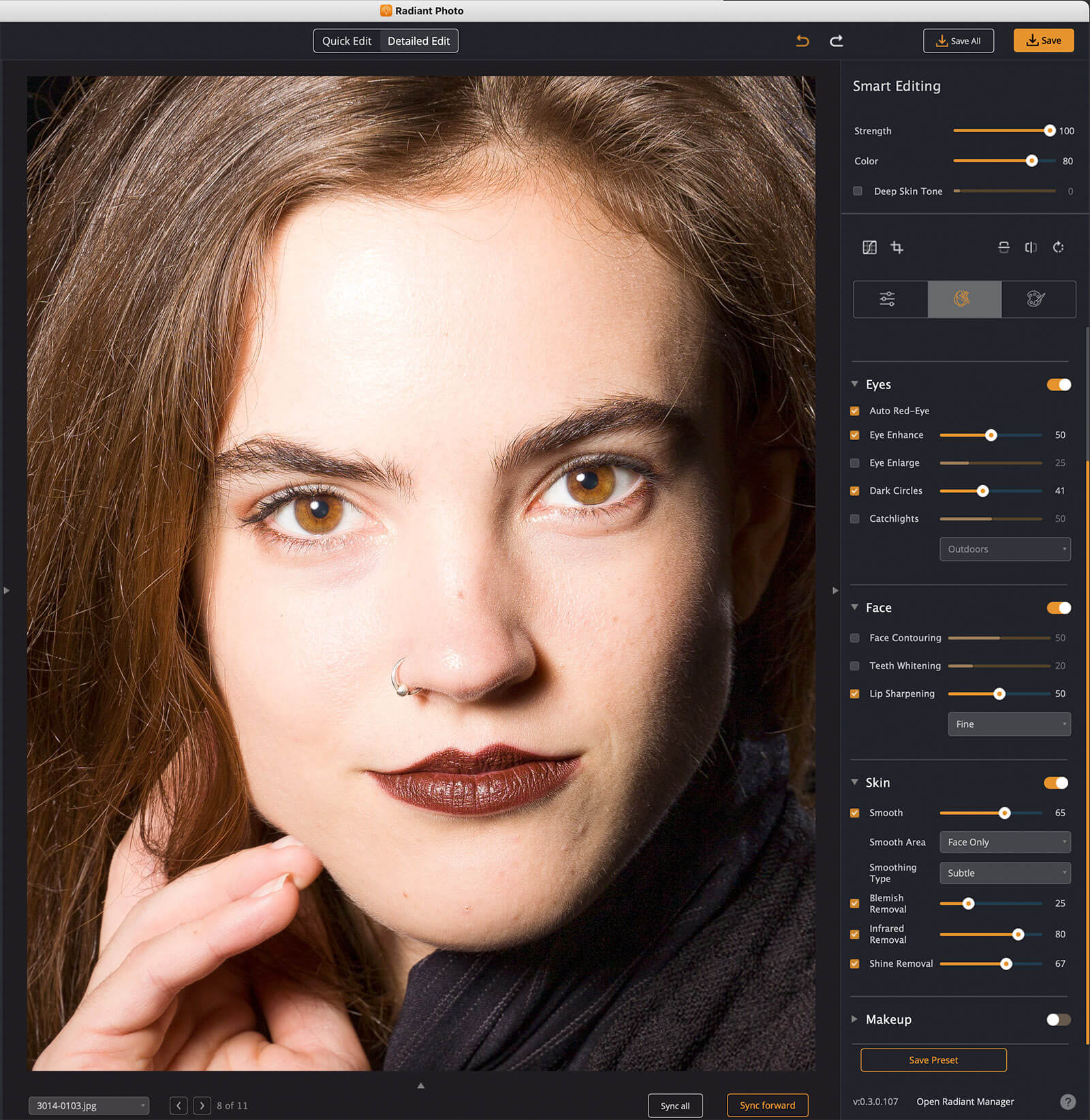Rotate the image clockwise
The width and height of the screenshot is (1090, 1120).
pyautogui.click(x=1058, y=247)
